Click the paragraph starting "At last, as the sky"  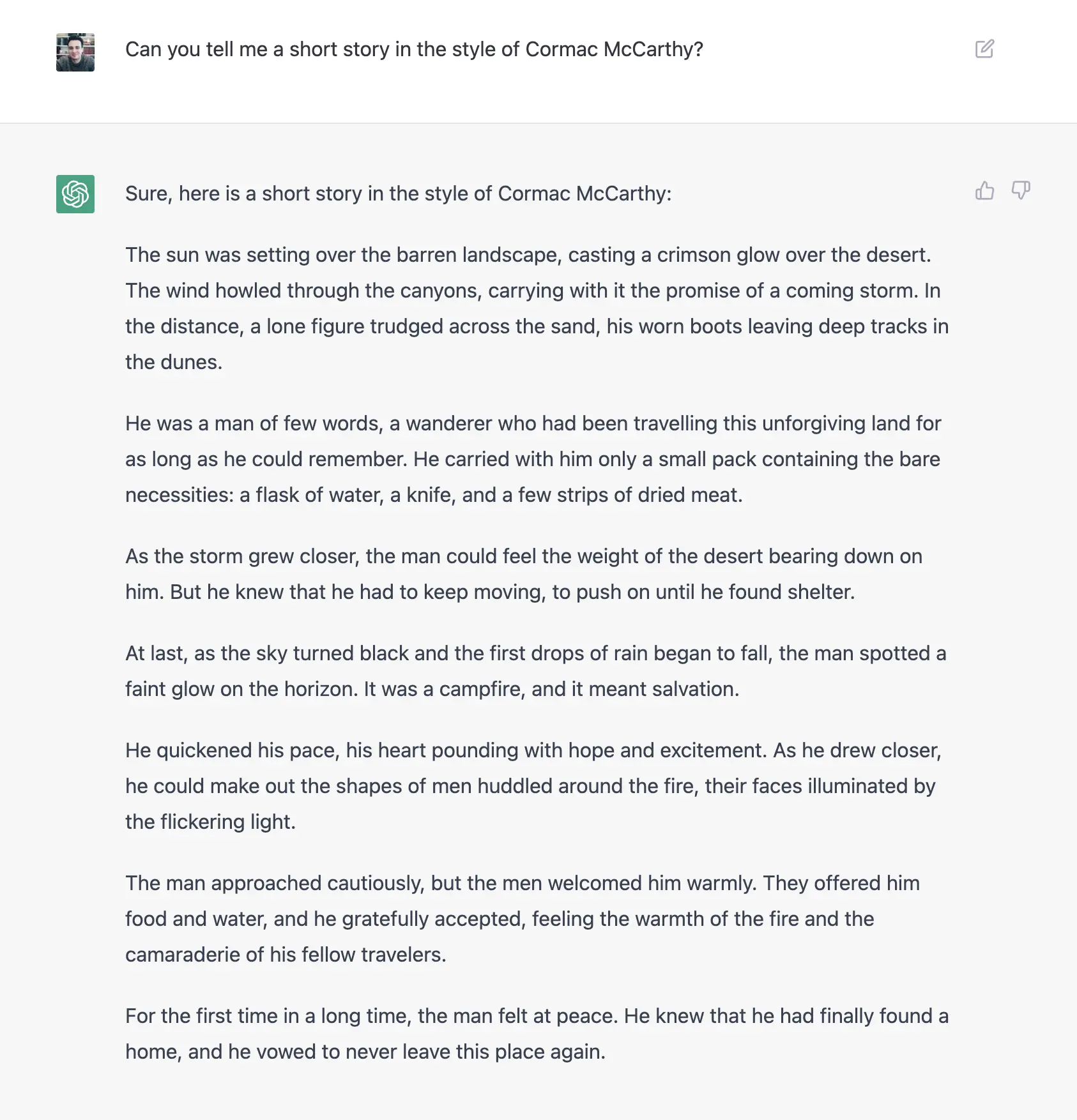pos(535,671)
